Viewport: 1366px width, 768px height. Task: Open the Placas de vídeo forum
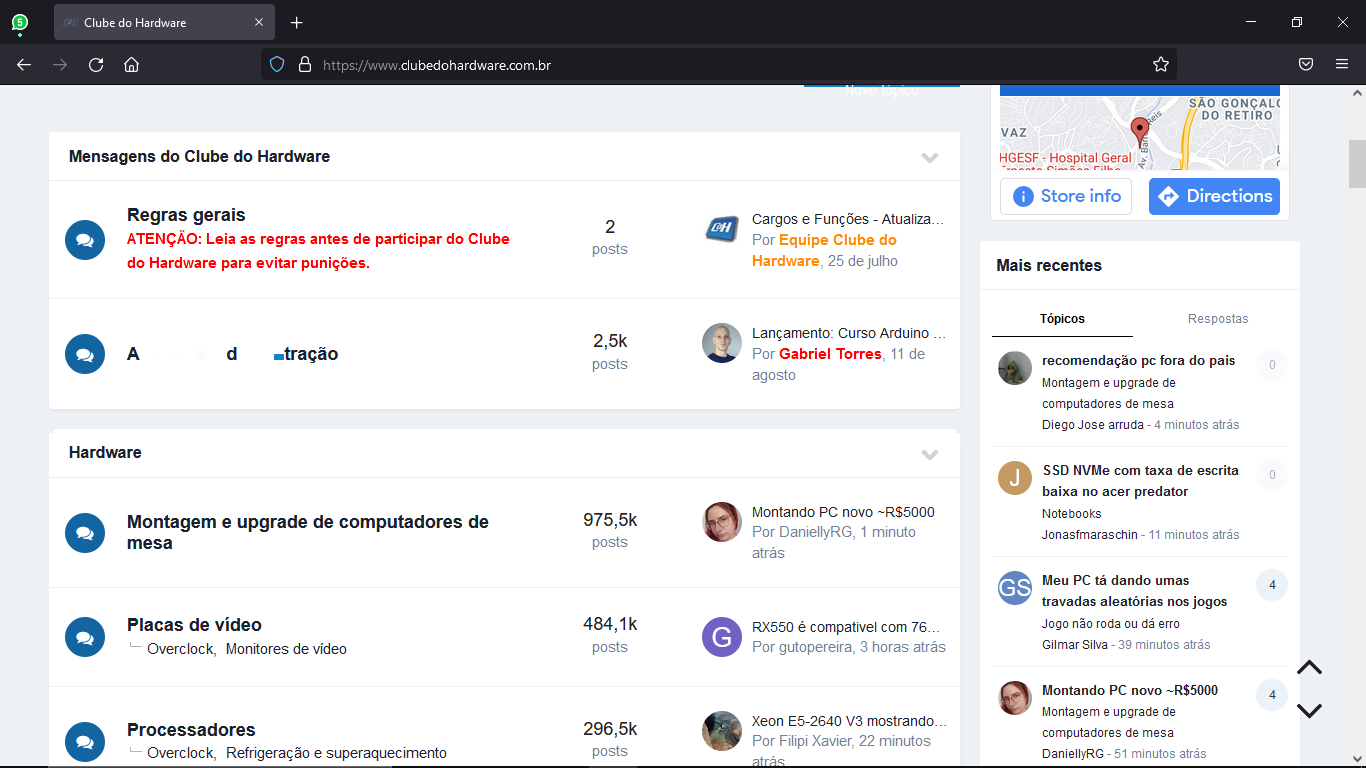(x=194, y=625)
